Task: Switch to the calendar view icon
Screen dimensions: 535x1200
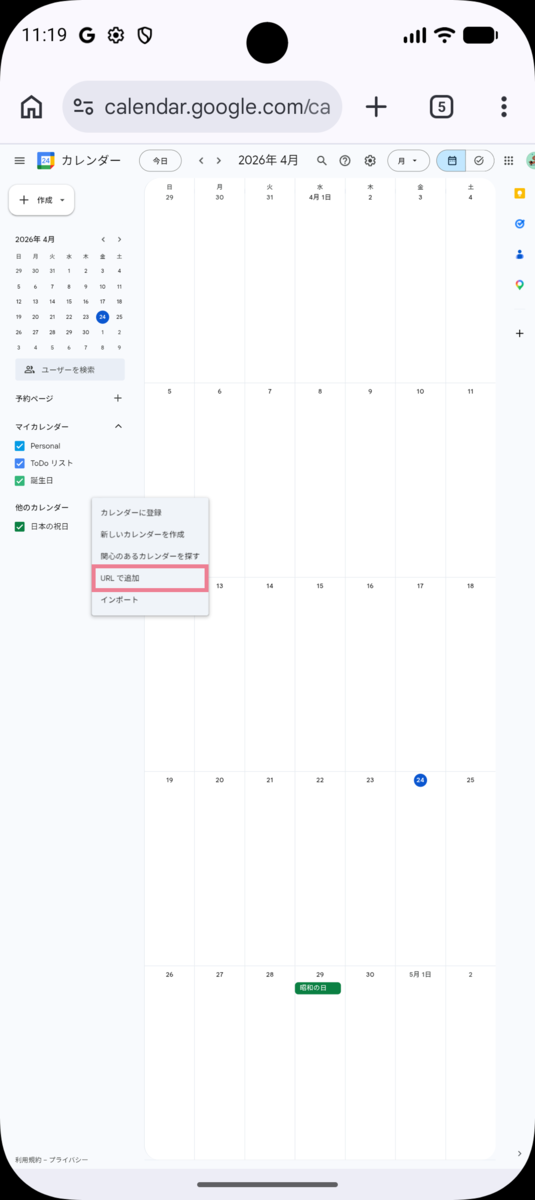Action: [x=452, y=160]
